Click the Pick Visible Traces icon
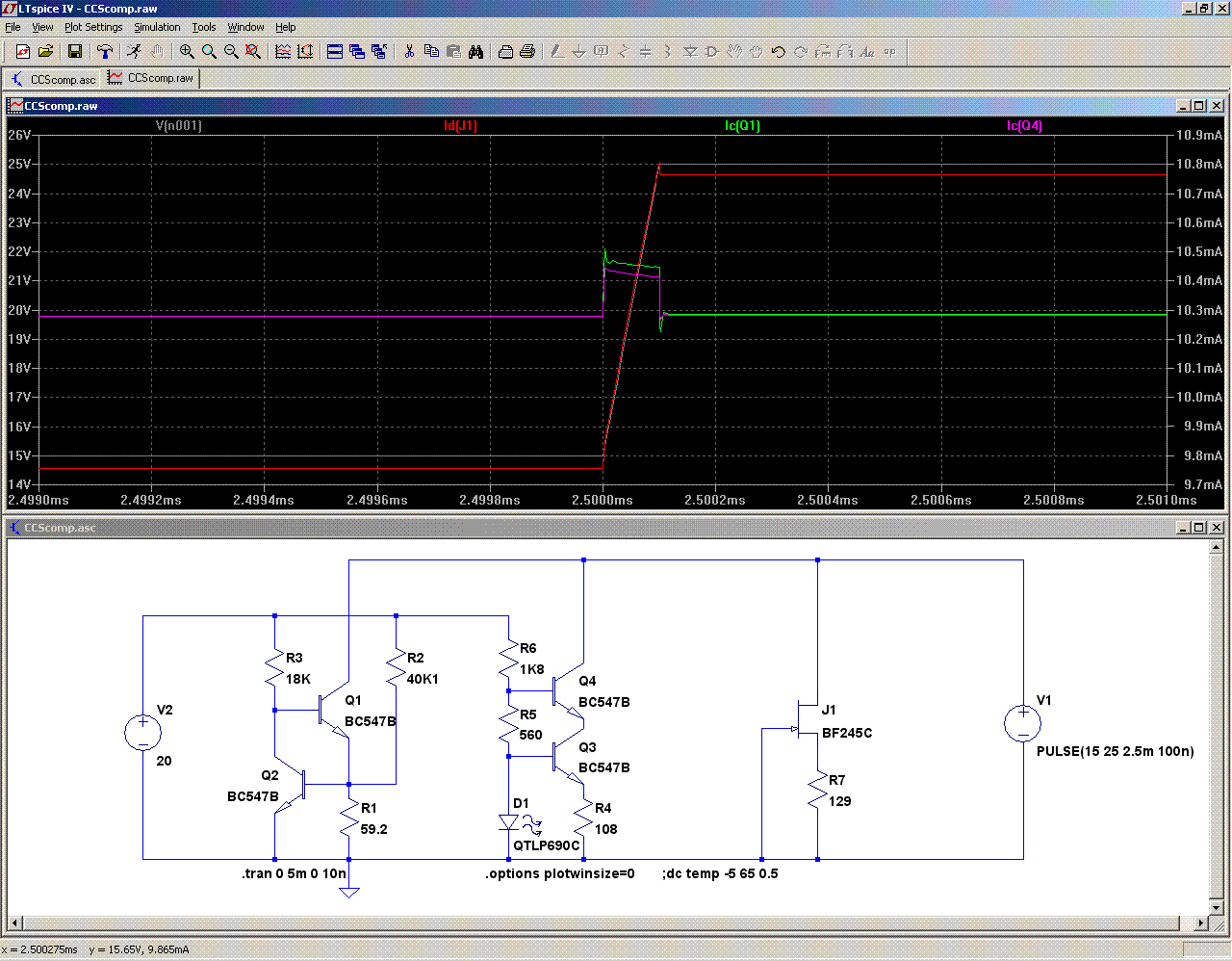The image size is (1232, 961). [283, 51]
